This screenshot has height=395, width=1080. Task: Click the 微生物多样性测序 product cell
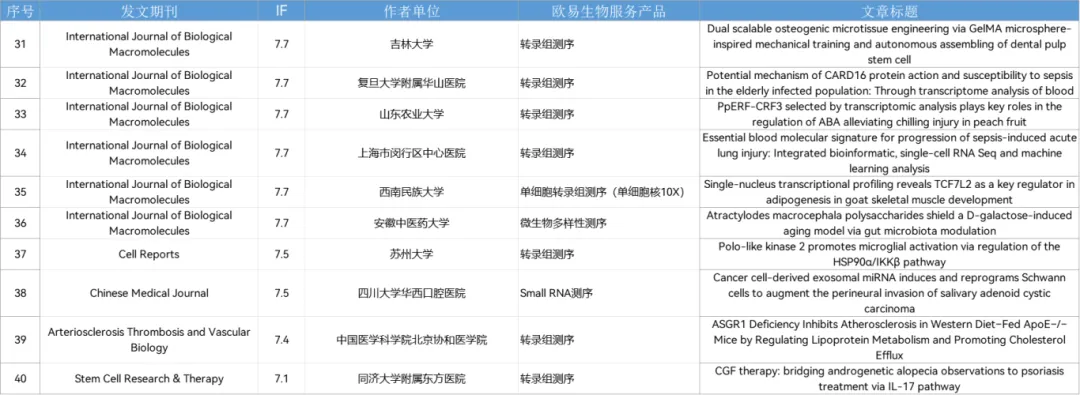tap(562, 223)
